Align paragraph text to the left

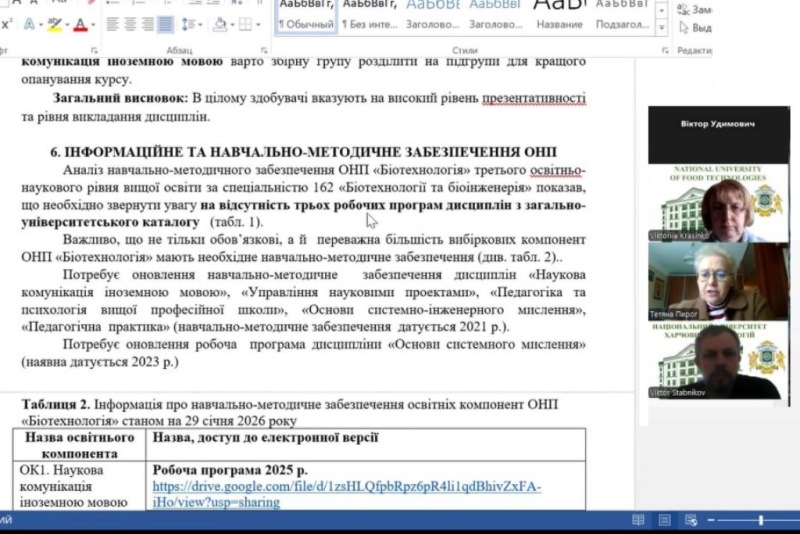tap(111, 24)
